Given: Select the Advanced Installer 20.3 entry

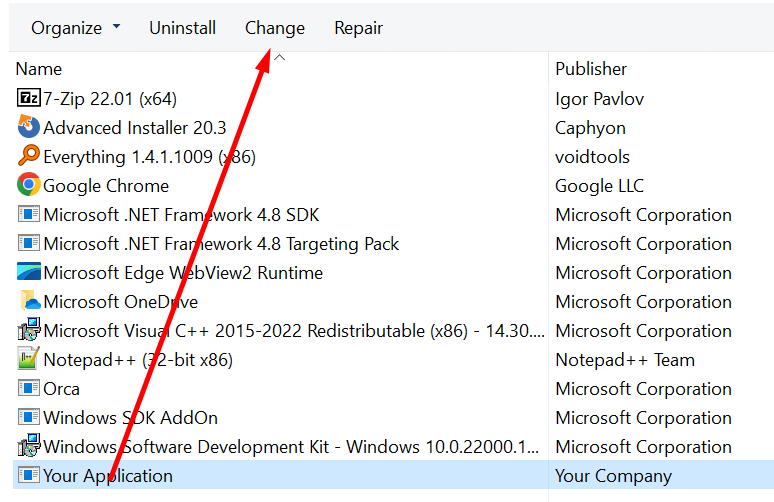Looking at the screenshot, I should click(x=135, y=128).
